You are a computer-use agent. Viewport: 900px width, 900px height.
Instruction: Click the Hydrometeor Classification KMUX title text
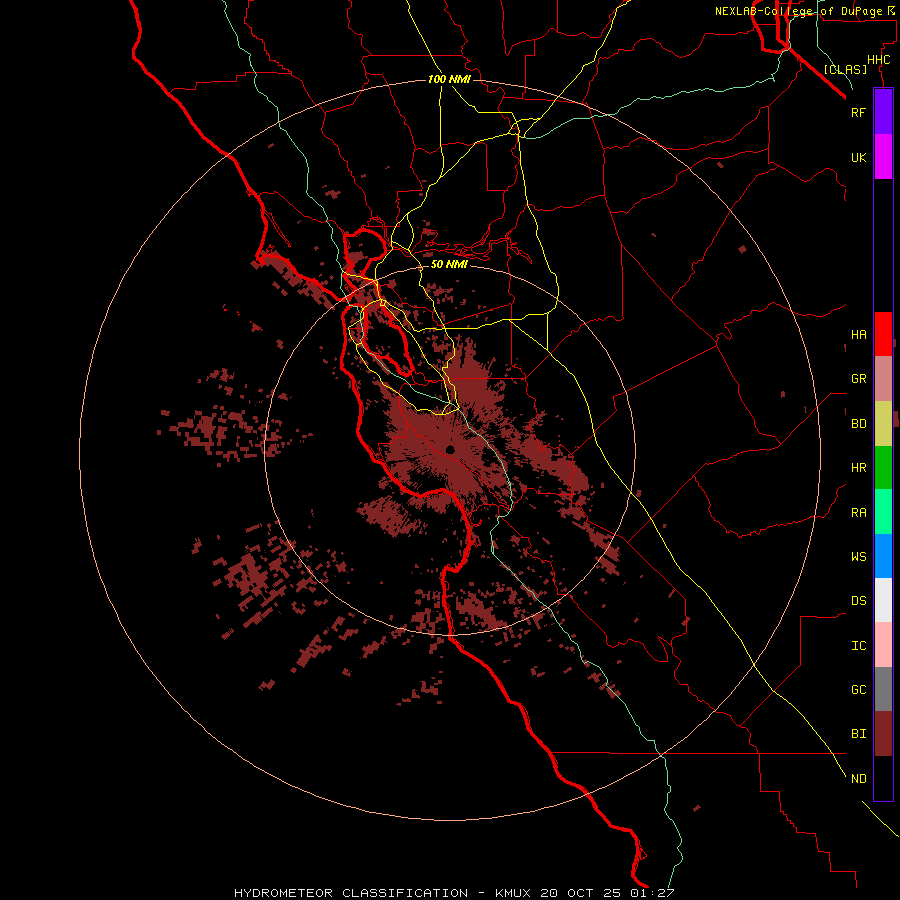pos(453,893)
